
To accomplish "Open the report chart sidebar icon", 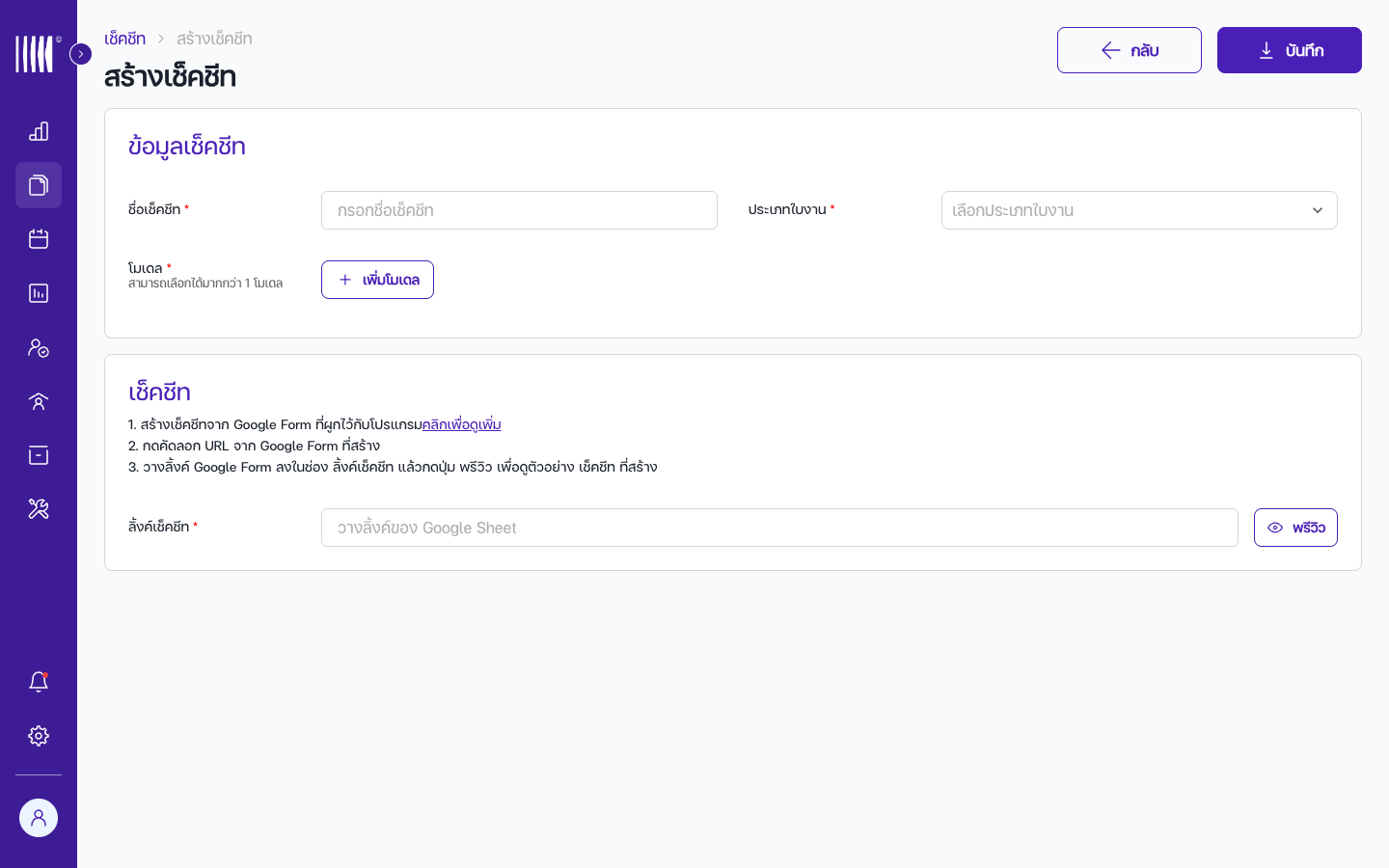I will coord(39,293).
